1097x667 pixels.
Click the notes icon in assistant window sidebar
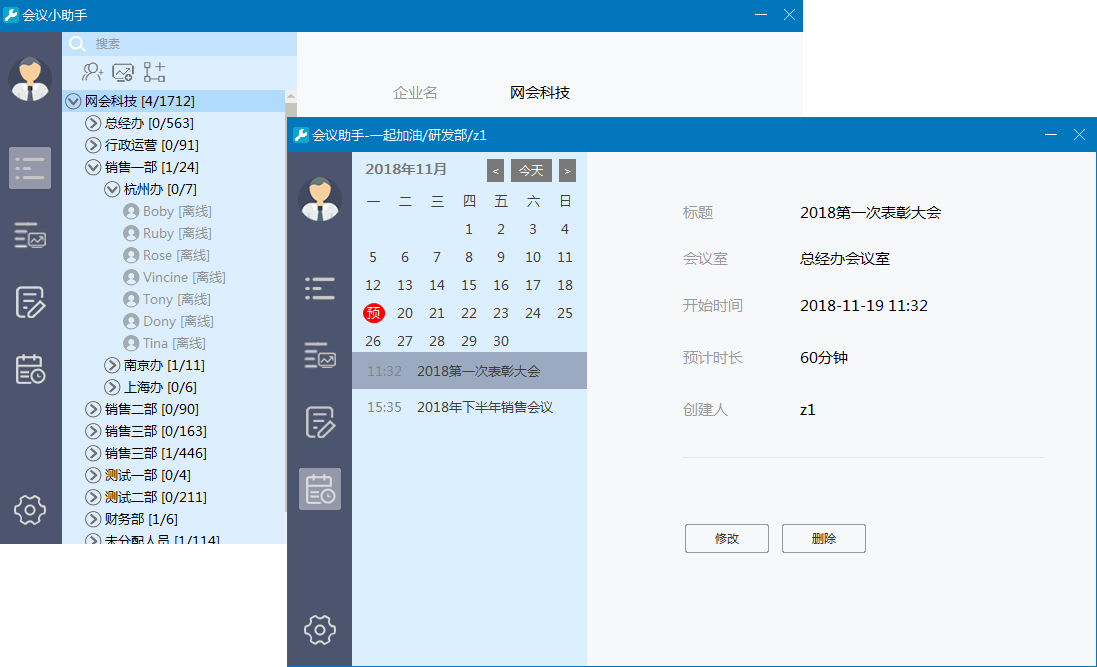point(319,421)
